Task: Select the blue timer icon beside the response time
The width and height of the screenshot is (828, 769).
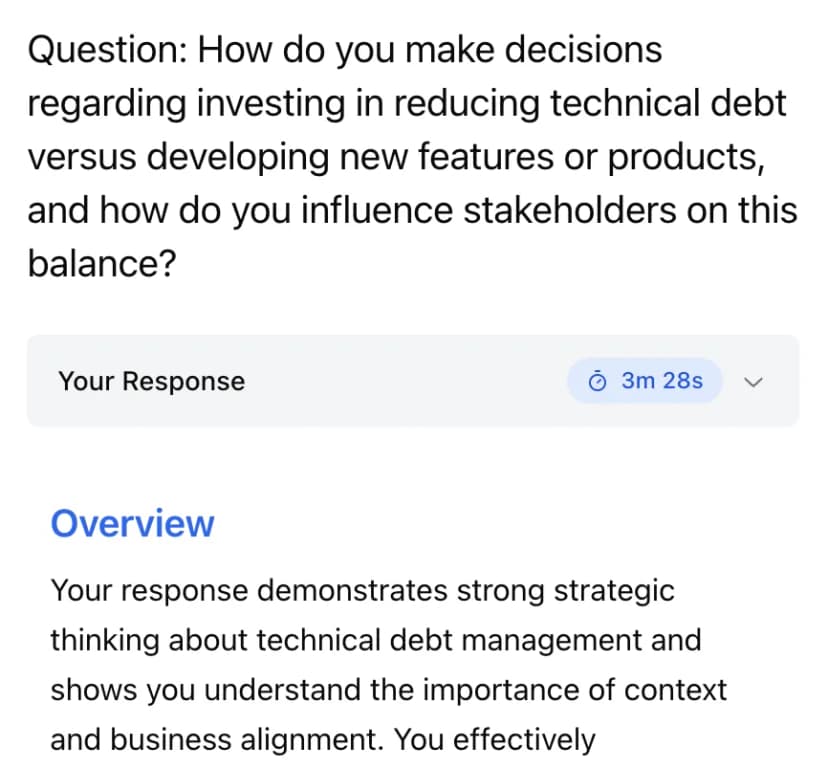Action: pyautogui.click(x=597, y=381)
